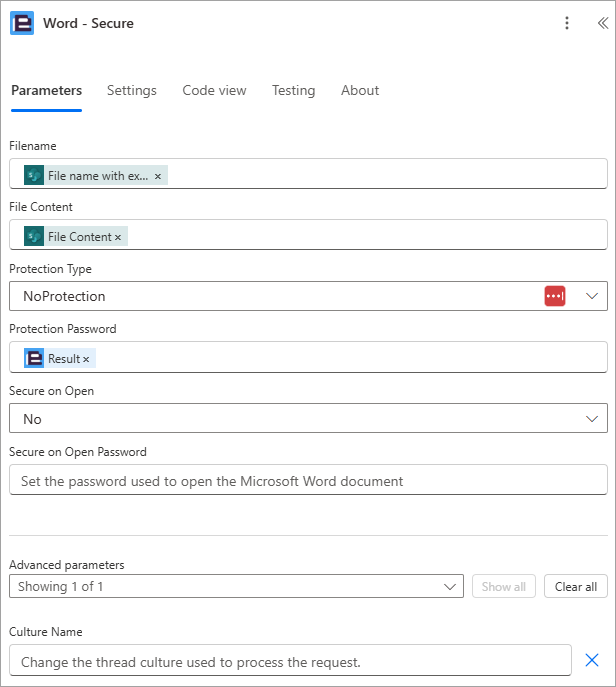Click the SharePoint icon in Filename token

tap(34, 175)
